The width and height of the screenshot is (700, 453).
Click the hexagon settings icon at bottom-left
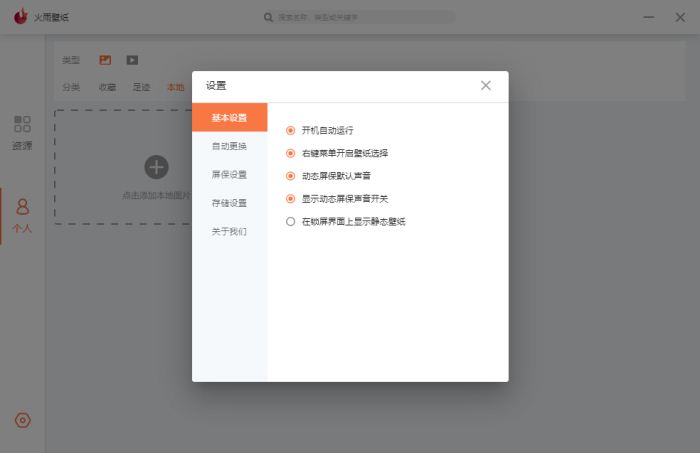pos(23,420)
